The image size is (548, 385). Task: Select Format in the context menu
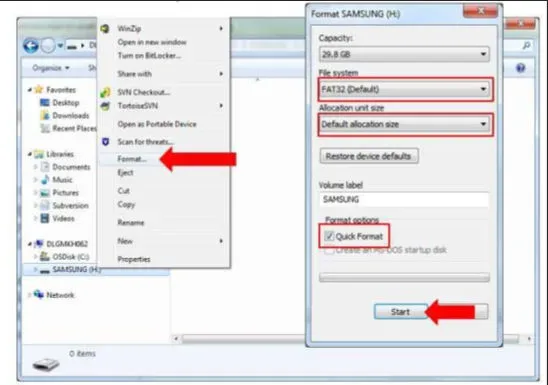point(131,159)
